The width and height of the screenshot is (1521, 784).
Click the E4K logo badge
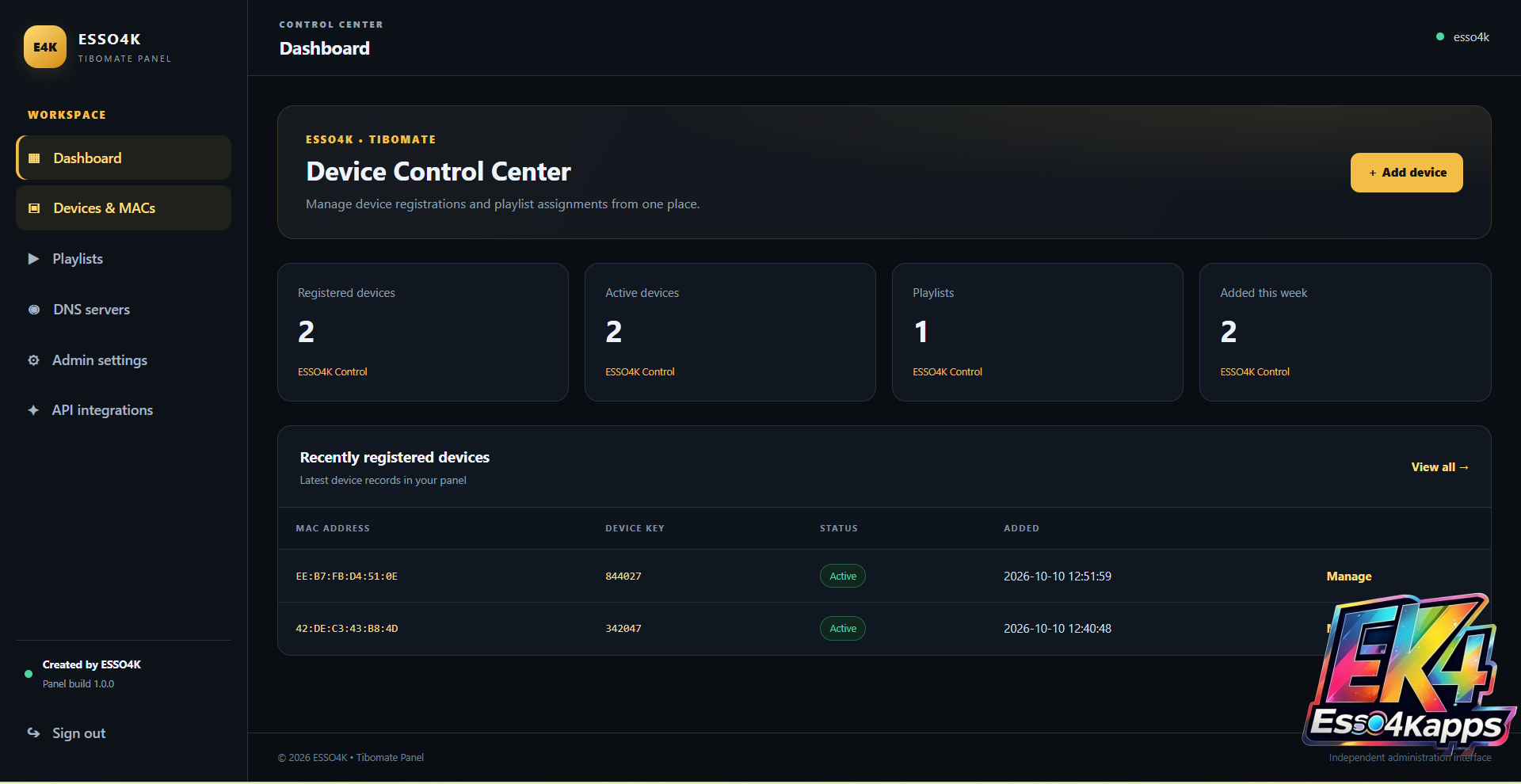[x=45, y=47]
